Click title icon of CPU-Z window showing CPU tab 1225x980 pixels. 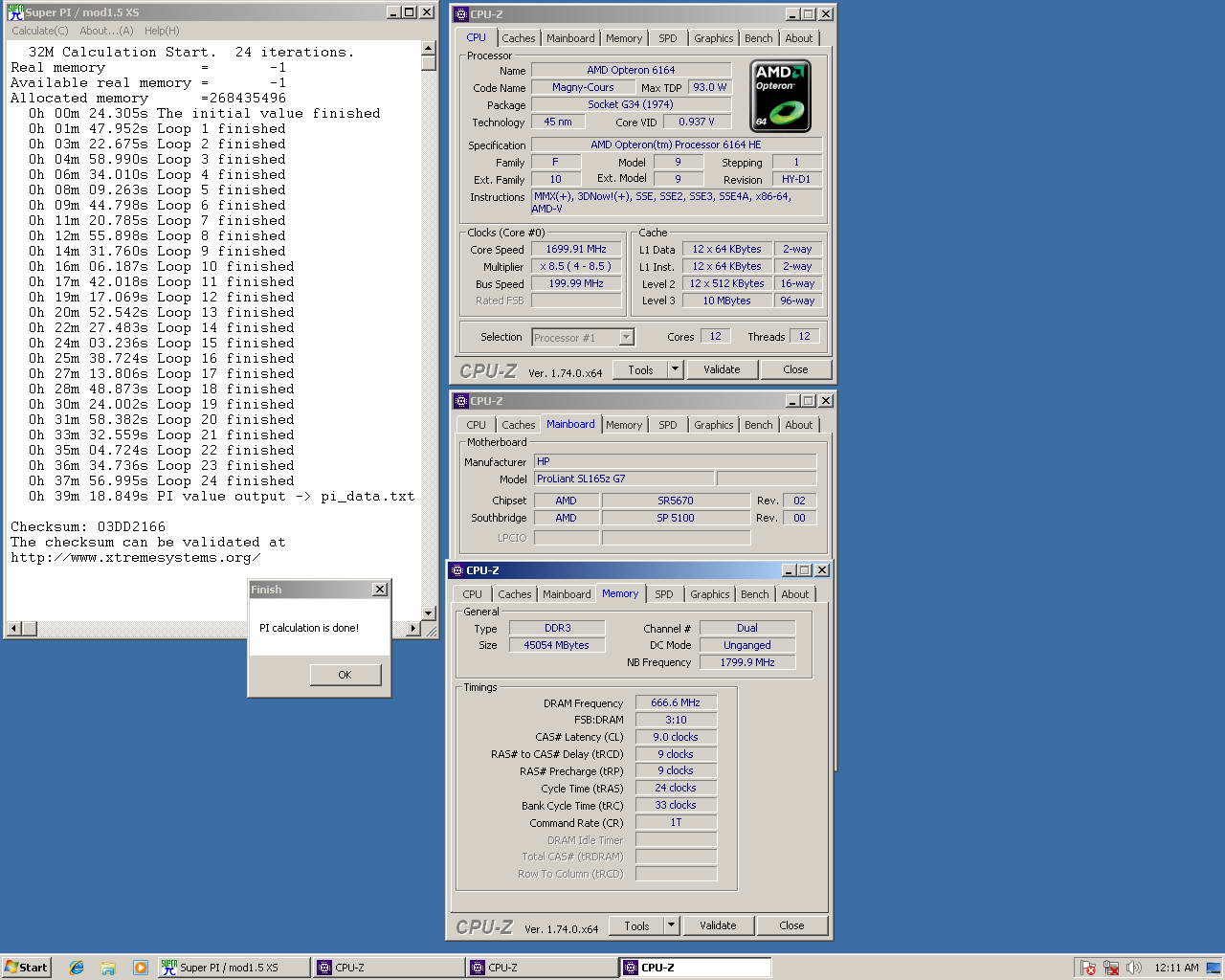[x=460, y=14]
